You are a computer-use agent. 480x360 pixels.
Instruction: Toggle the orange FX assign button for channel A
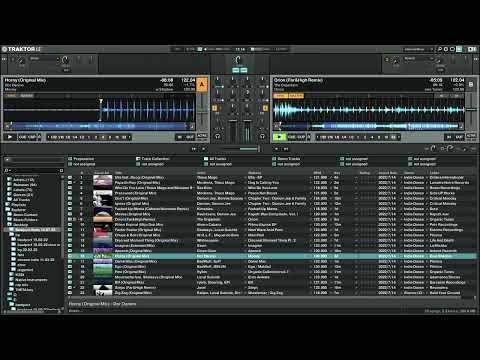click(x=215, y=108)
